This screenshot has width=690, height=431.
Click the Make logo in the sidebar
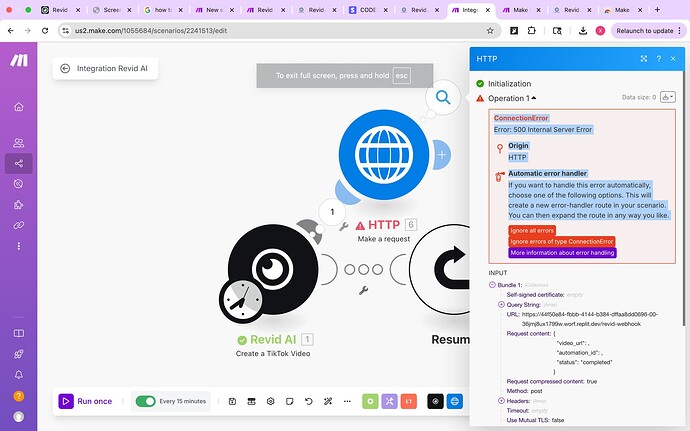tap(19, 60)
